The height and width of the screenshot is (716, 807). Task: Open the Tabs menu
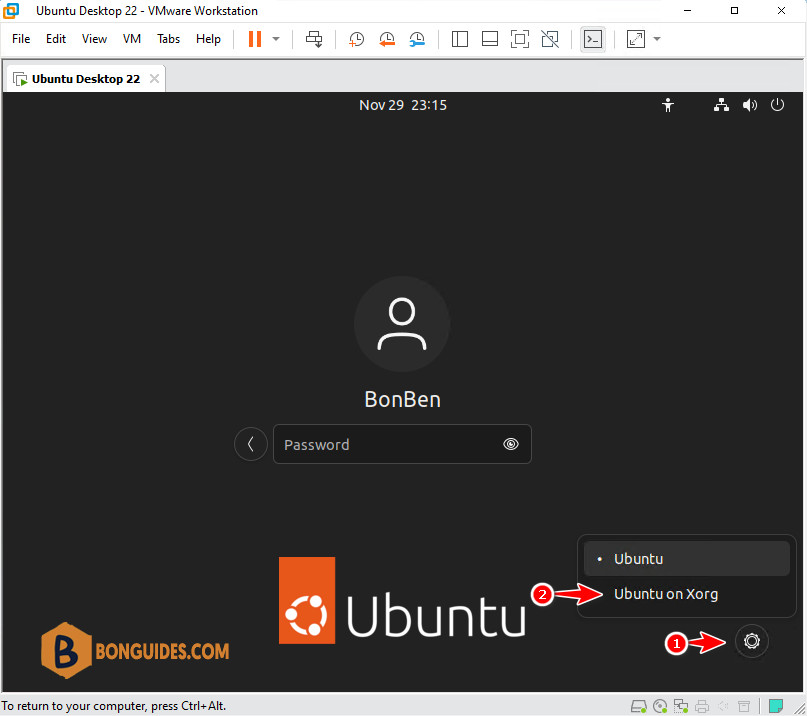(168, 39)
